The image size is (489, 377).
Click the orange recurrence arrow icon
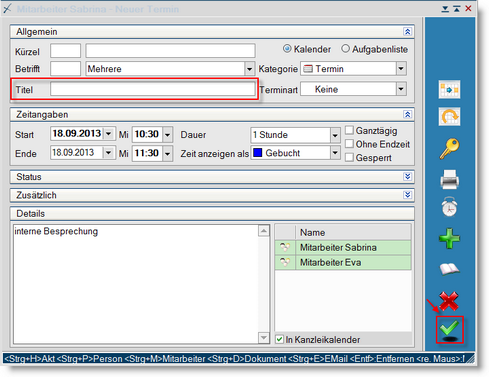click(x=449, y=117)
